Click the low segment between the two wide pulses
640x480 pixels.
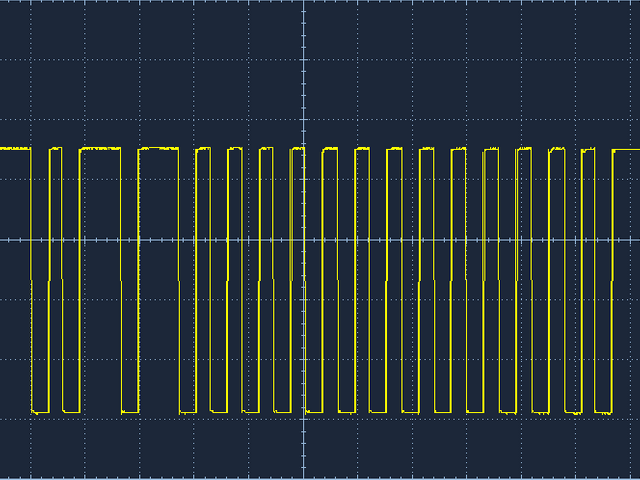[x=130, y=411]
